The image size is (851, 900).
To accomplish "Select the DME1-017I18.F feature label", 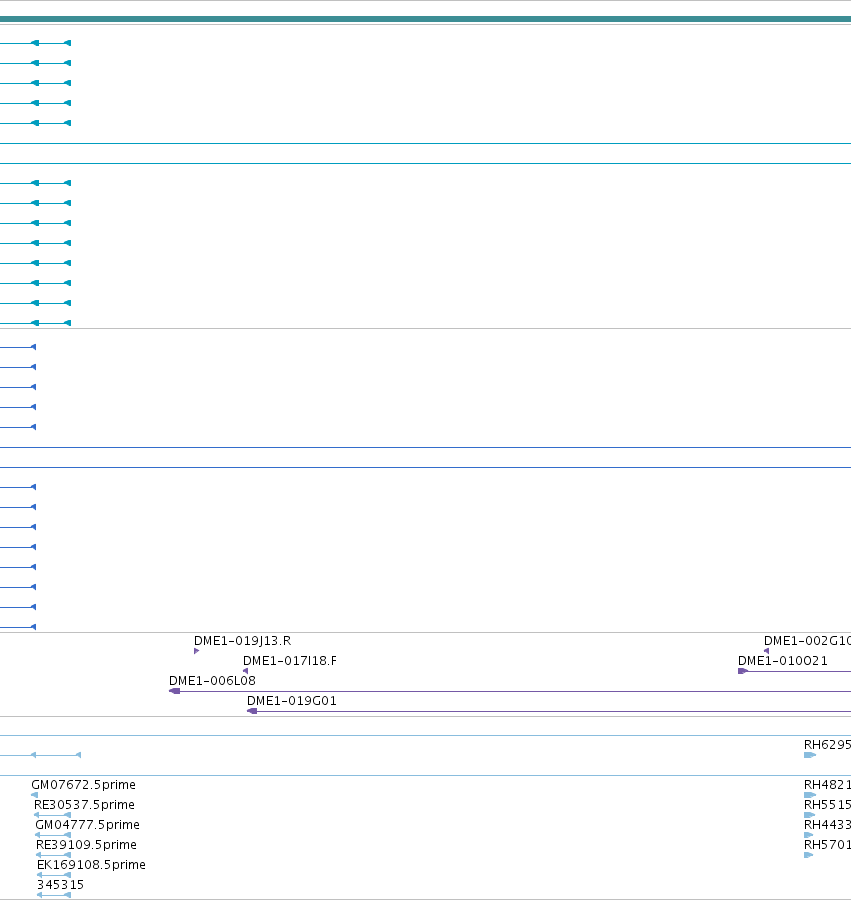I will tap(290, 661).
